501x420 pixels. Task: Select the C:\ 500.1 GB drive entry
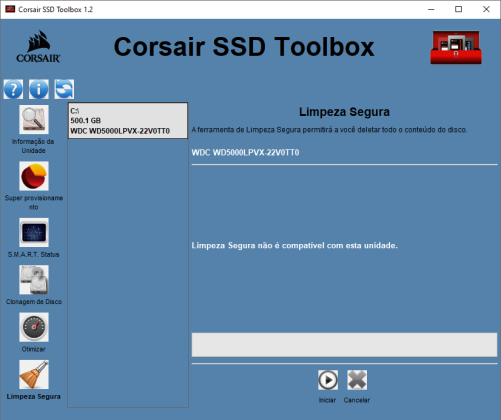pos(128,121)
